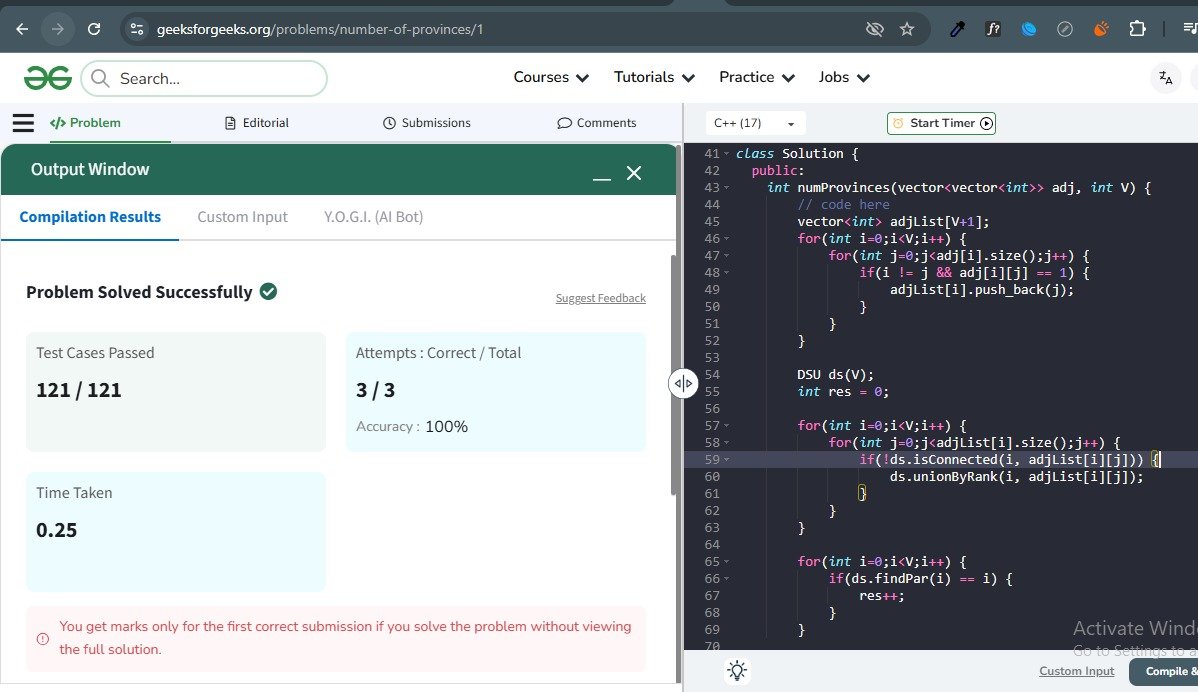Switch to the Custom Input tab
1198x692 pixels.
click(242, 217)
